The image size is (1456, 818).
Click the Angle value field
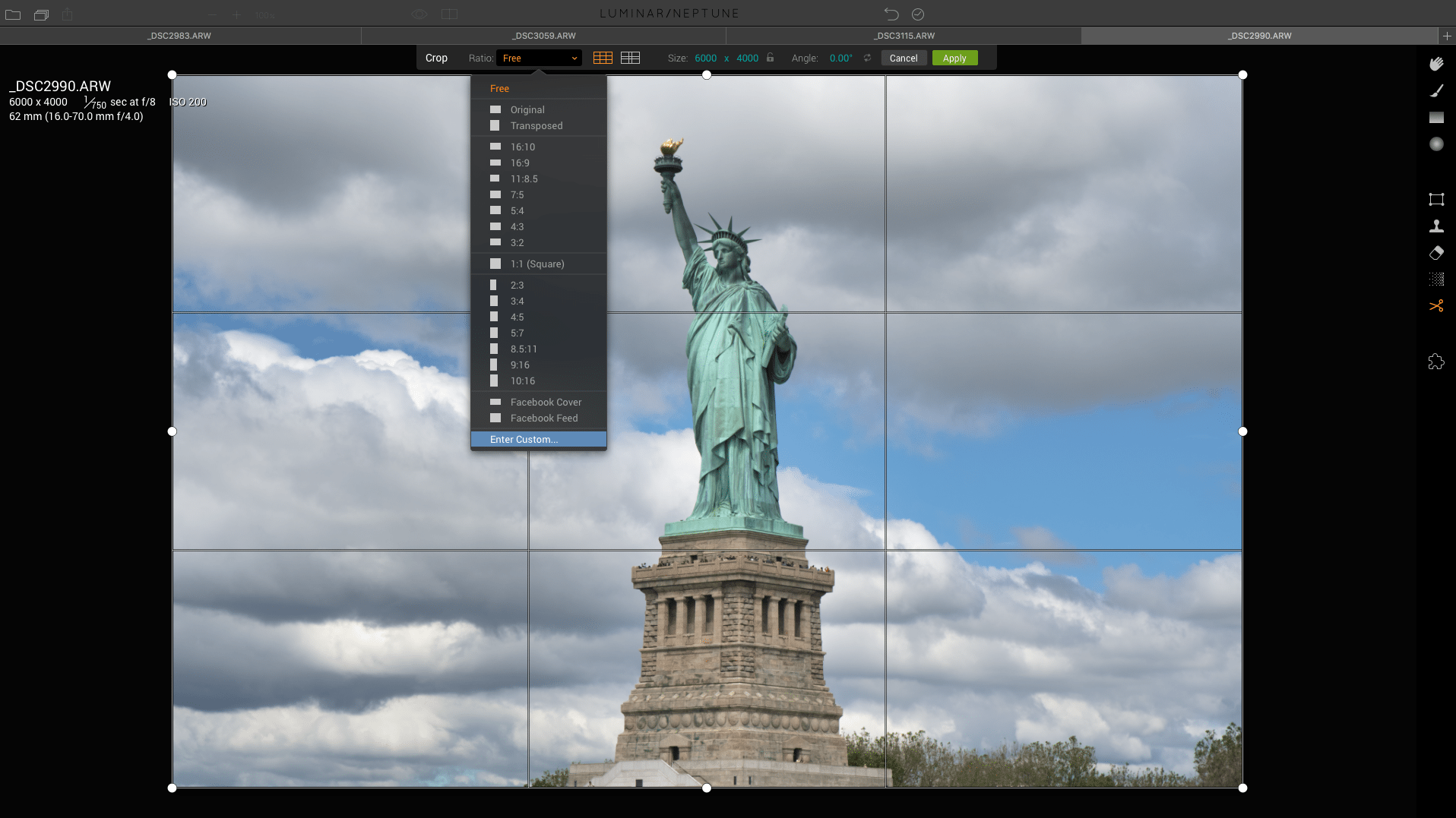(840, 58)
